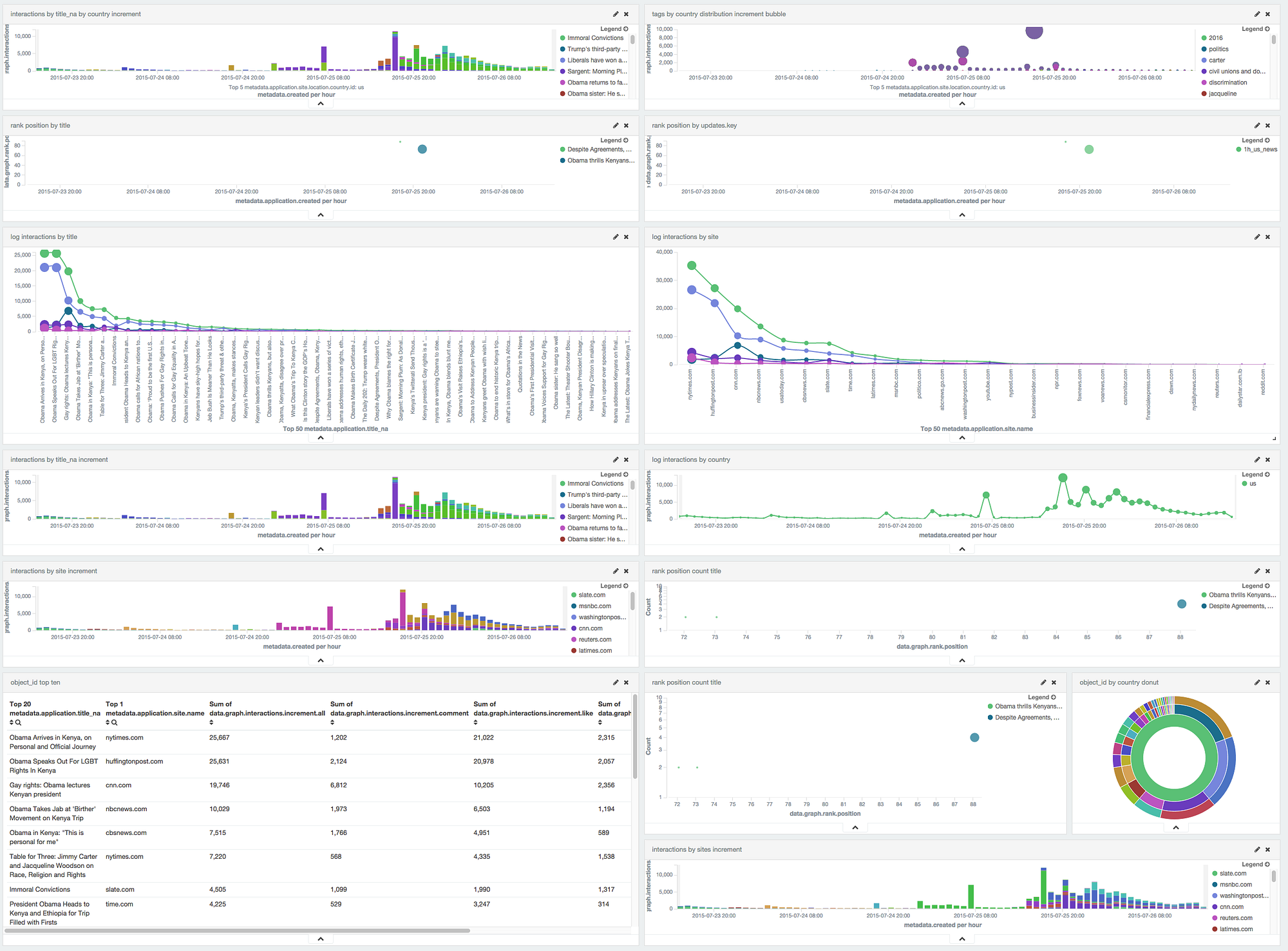Toggle legend in rank position count chart beside donut
1288x951 pixels.
pos(1041,698)
